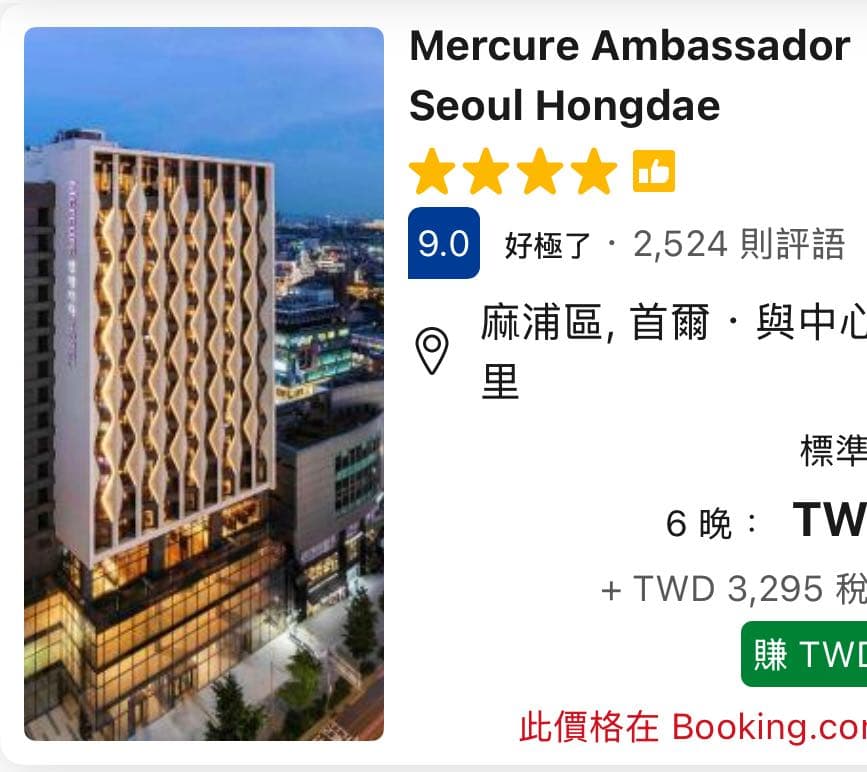Click the 6 晚 nights label

point(699,524)
